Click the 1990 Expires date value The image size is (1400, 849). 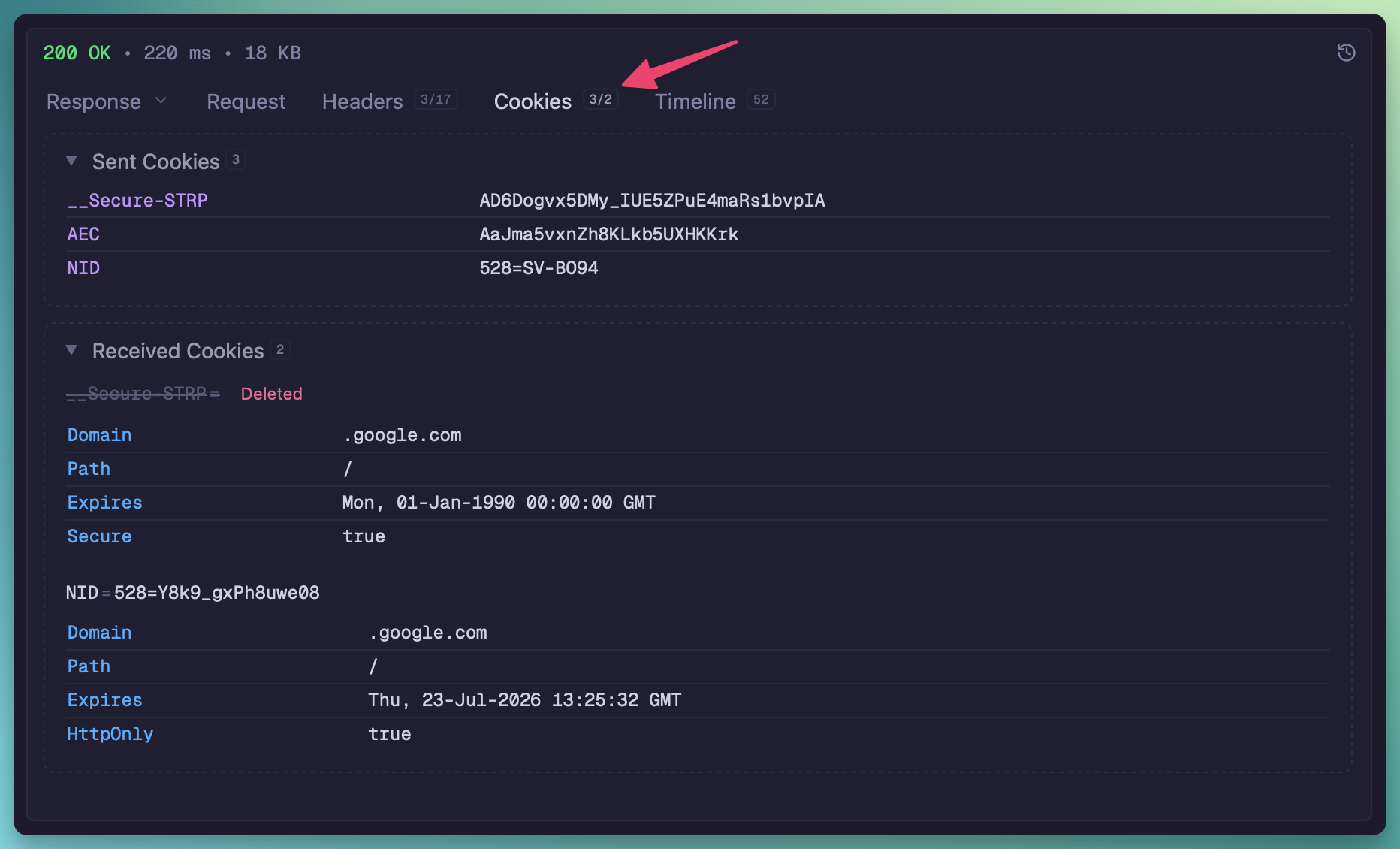[499, 503]
